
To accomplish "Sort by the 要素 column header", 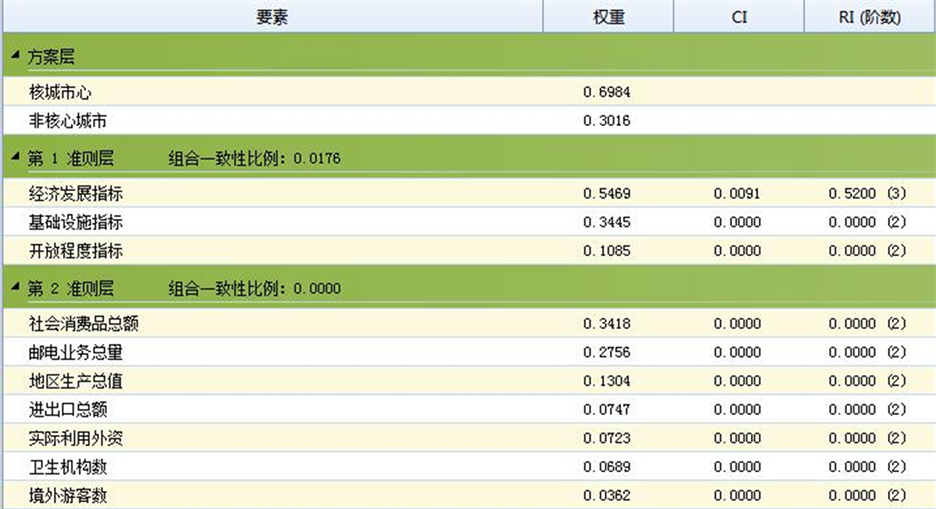I will coord(271,17).
